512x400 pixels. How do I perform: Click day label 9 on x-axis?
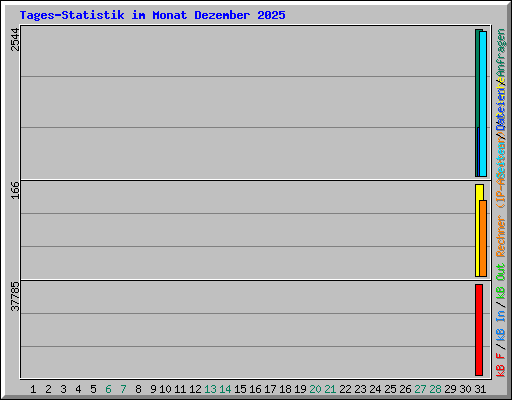tap(153, 389)
